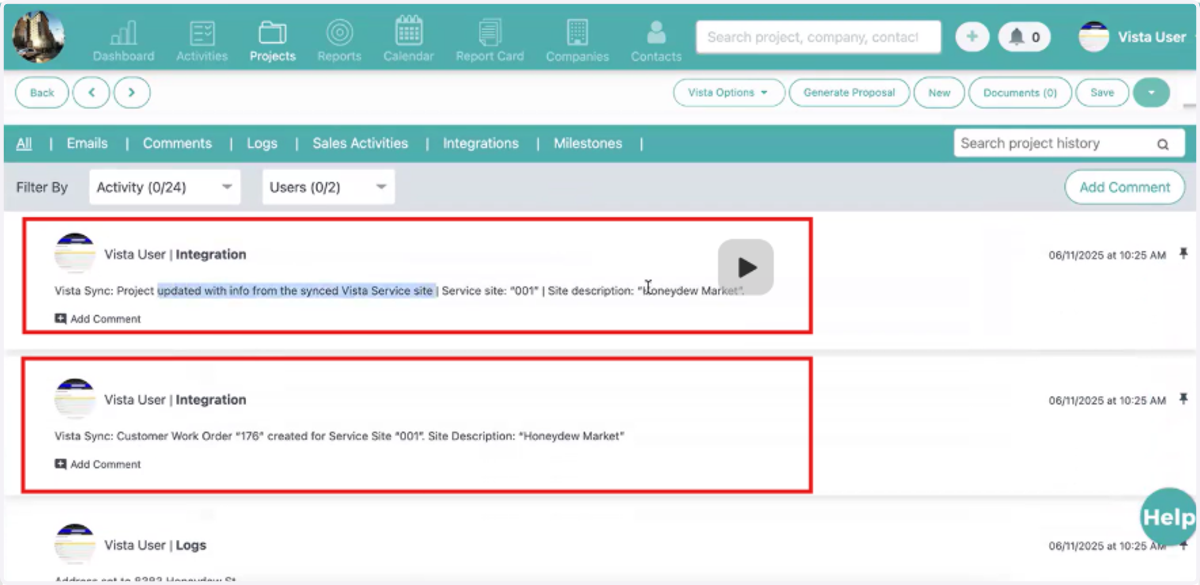Go to the Projects section
1200x585 pixels.
[273, 41]
